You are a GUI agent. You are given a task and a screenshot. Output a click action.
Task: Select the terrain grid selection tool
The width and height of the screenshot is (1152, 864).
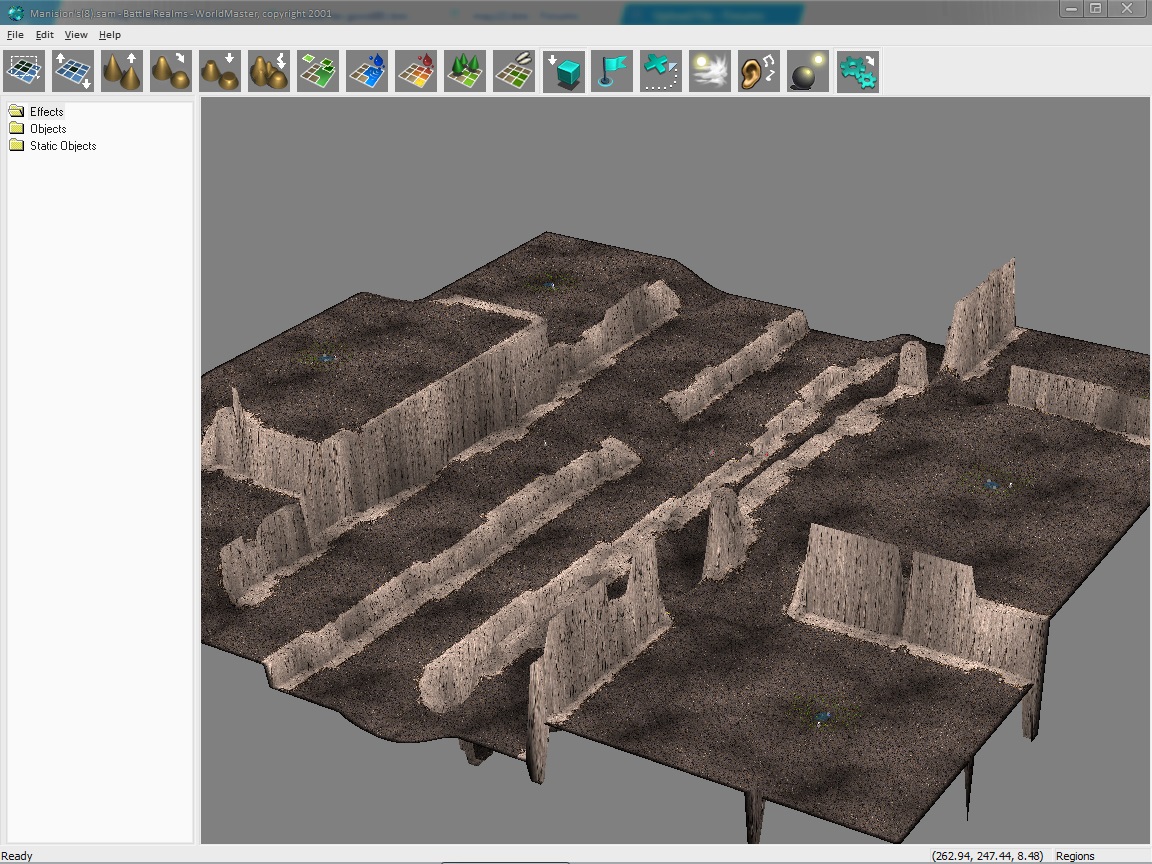[x=25, y=72]
